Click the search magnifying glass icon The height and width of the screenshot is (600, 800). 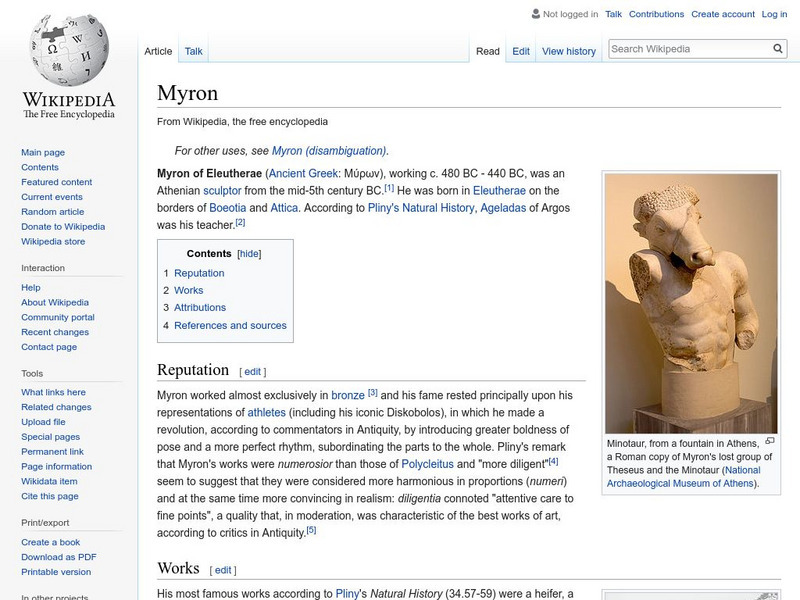(779, 49)
